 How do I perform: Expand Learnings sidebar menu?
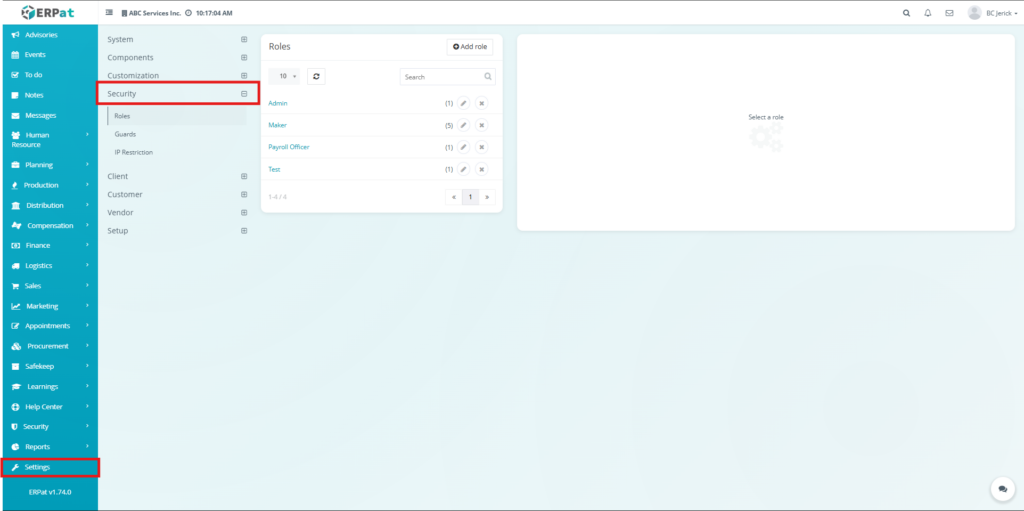tap(49, 387)
